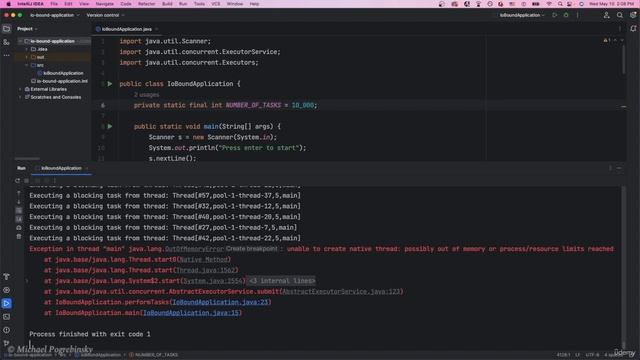The height and width of the screenshot is (360, 640).
Task: Open the Navigate menu
Action: coord(104,4)
